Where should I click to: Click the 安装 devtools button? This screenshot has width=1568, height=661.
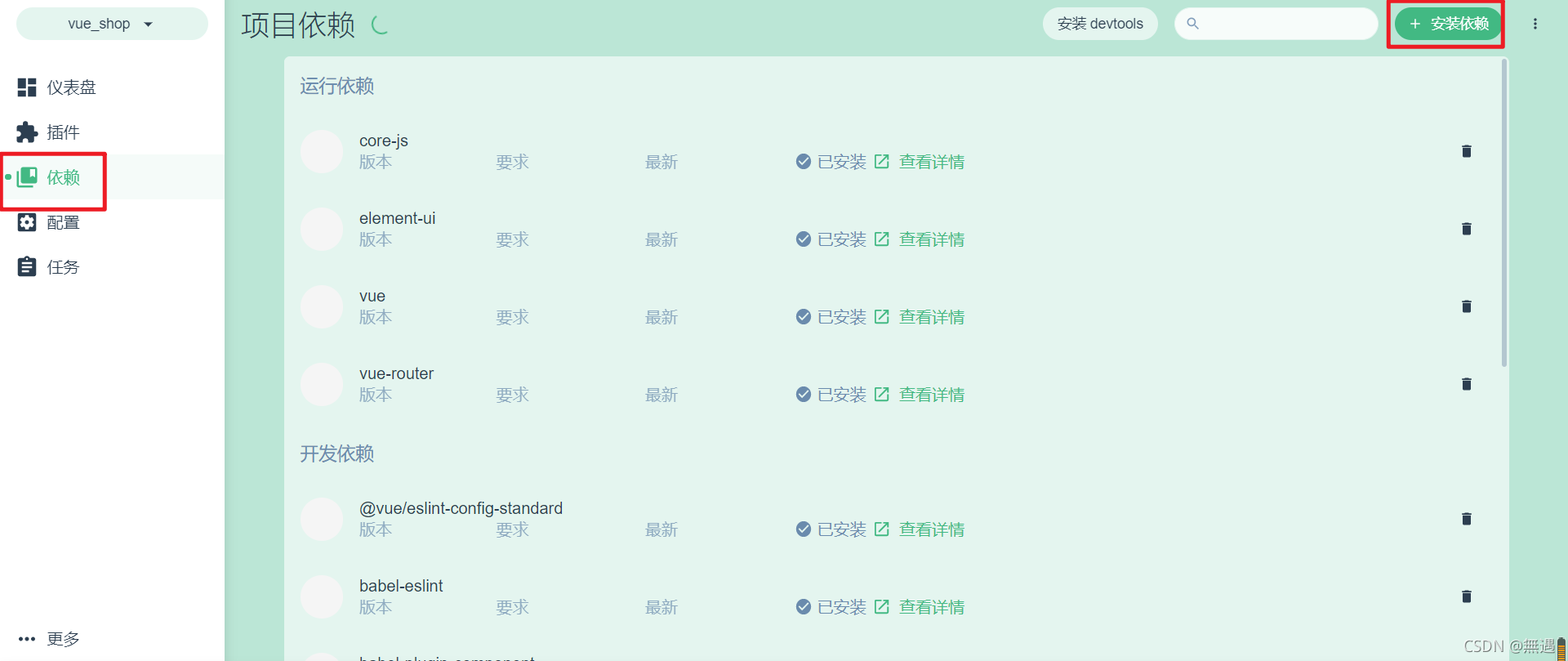click(x=1100, y=24)
